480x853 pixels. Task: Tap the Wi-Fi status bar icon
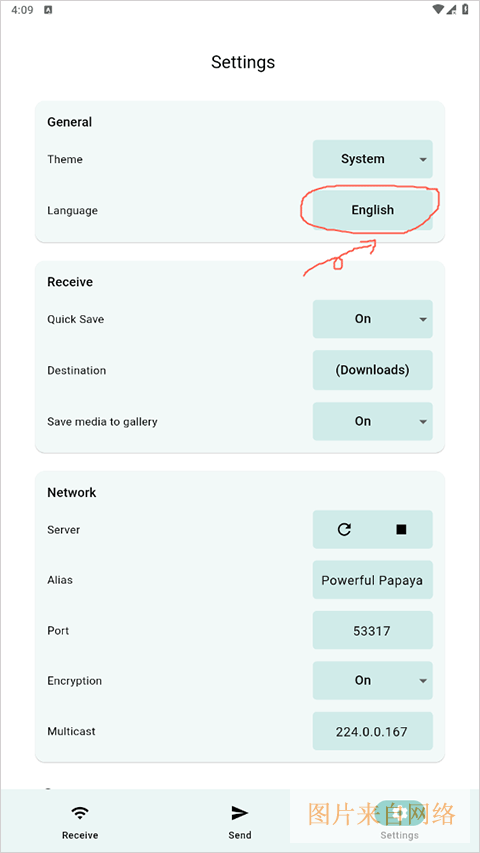point(439,9)
